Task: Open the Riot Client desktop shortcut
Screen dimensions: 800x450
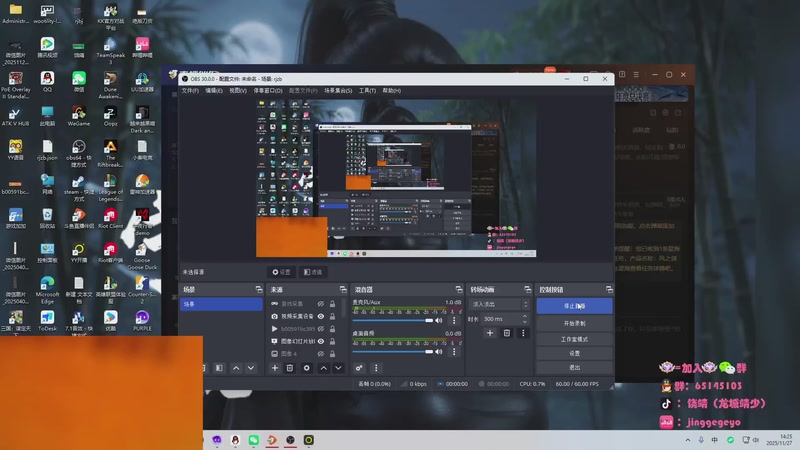Action: click(110, 218)
